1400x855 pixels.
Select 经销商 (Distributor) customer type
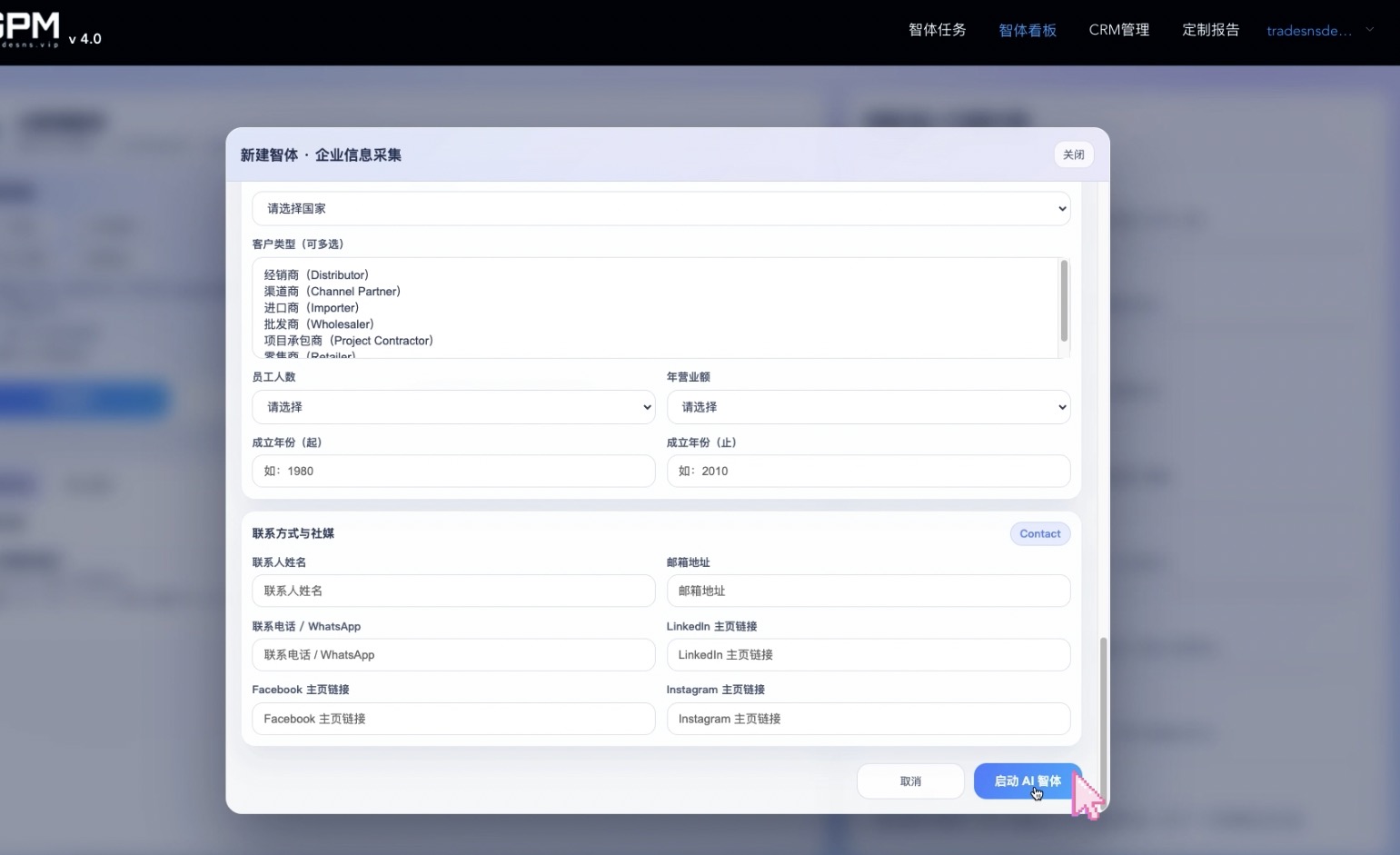316,275
